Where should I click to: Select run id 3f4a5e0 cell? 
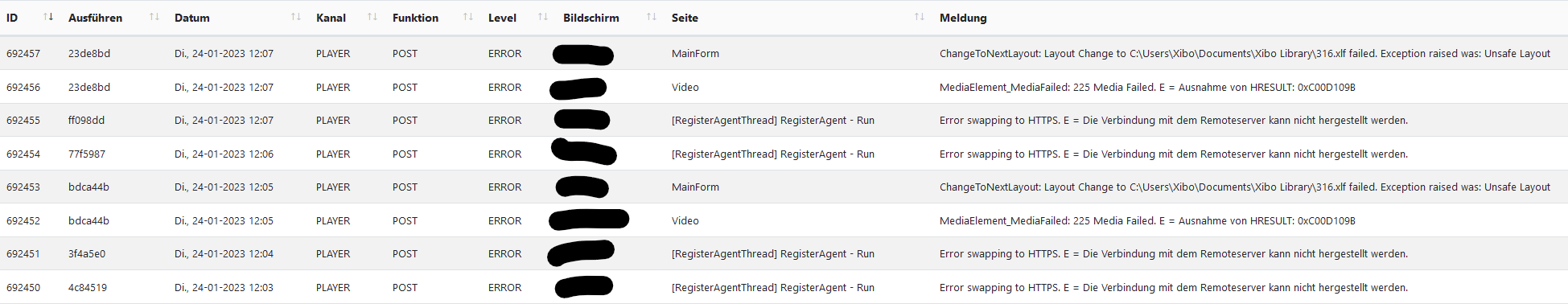tap(87, 253)
